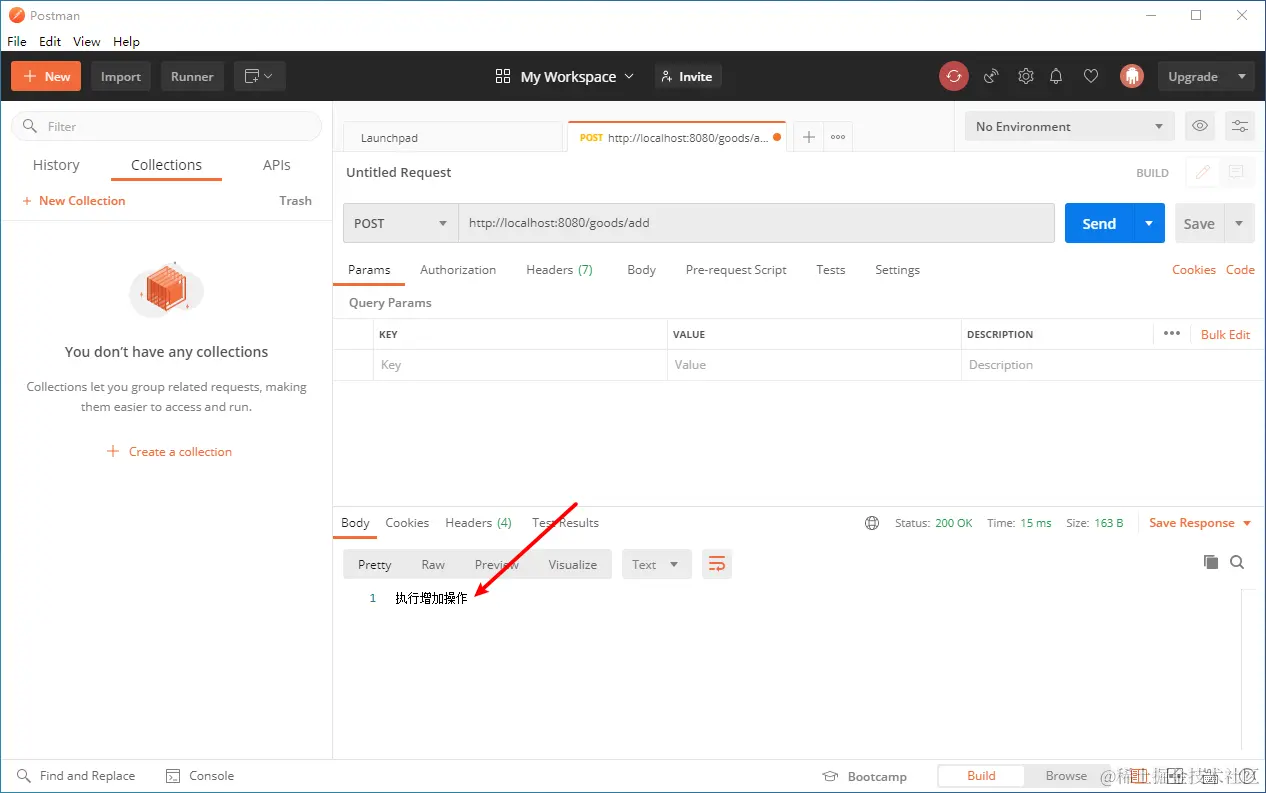The image size is (1266, 793).
Task: Expand the Save button dropdown arrow
Action: [1240, 223]
